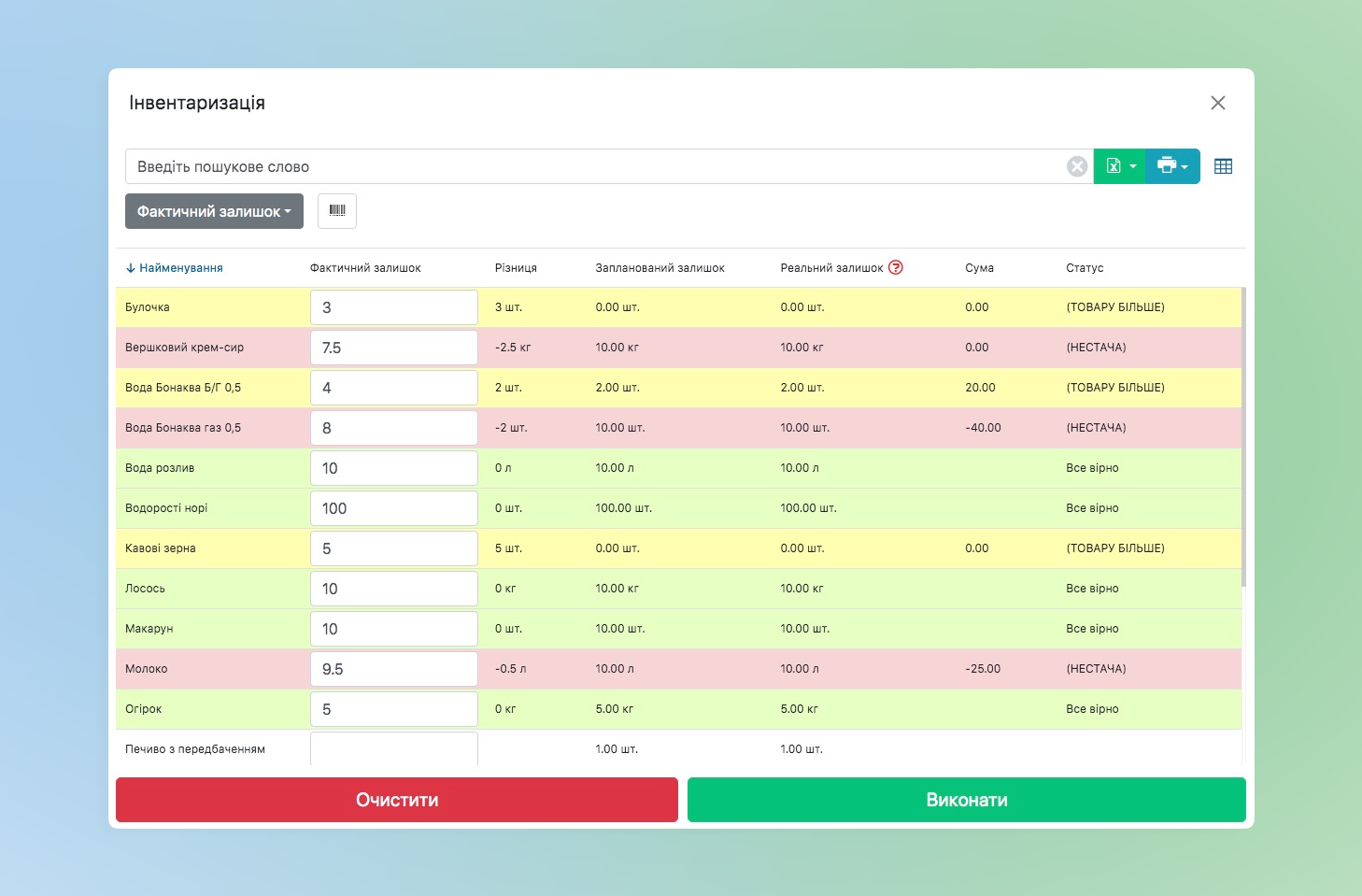Clear the search field with X icon
This screenshot has height=896, width=1362.
1077,166
